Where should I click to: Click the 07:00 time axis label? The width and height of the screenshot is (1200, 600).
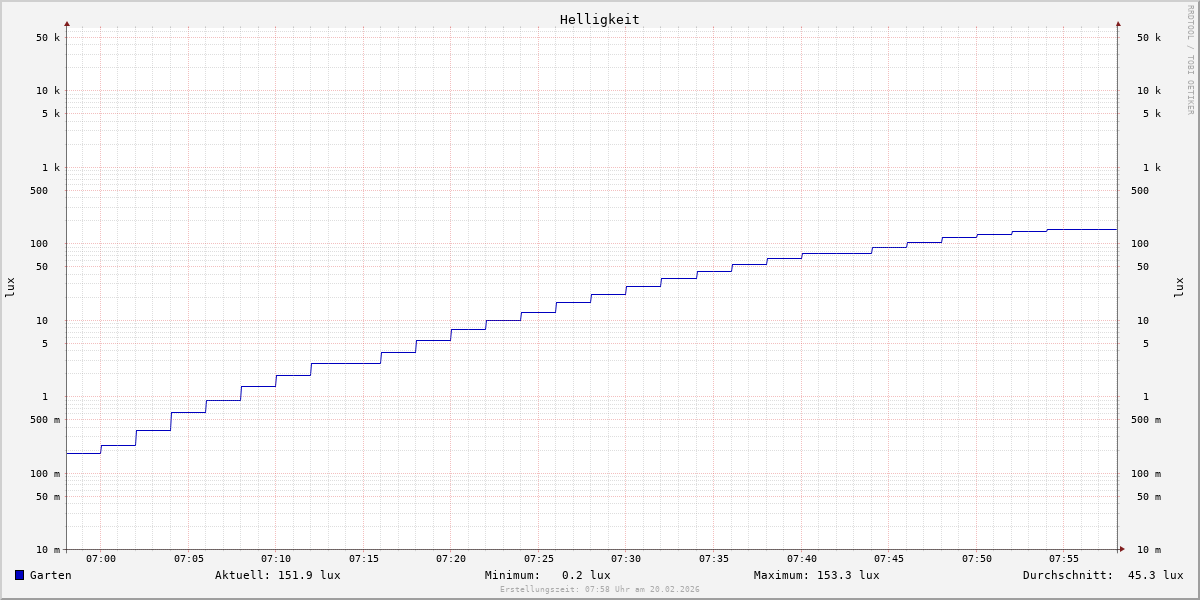coord(101,559)
